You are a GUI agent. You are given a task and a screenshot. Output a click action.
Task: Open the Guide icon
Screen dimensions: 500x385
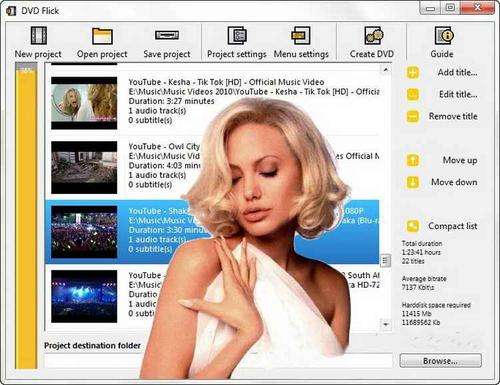pyautogui.click(x=444, y=35)
